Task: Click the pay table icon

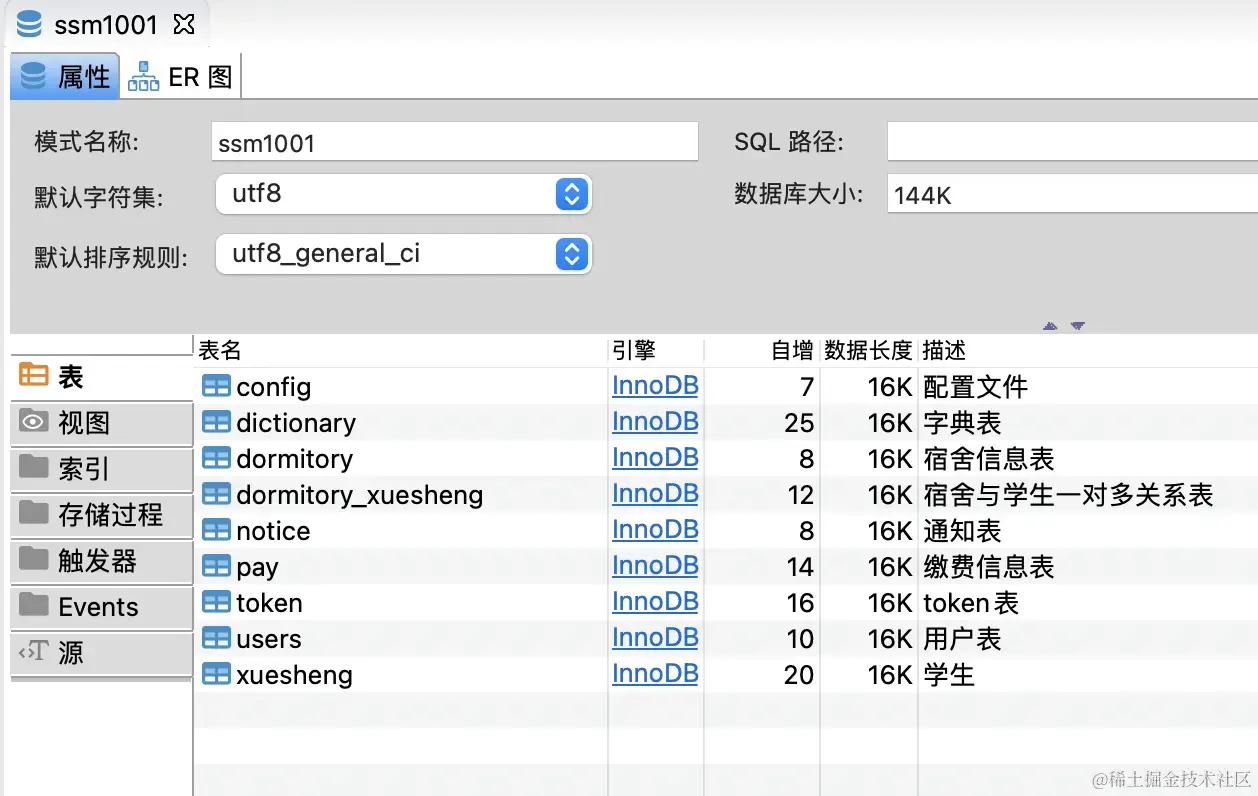Action: 216,567
